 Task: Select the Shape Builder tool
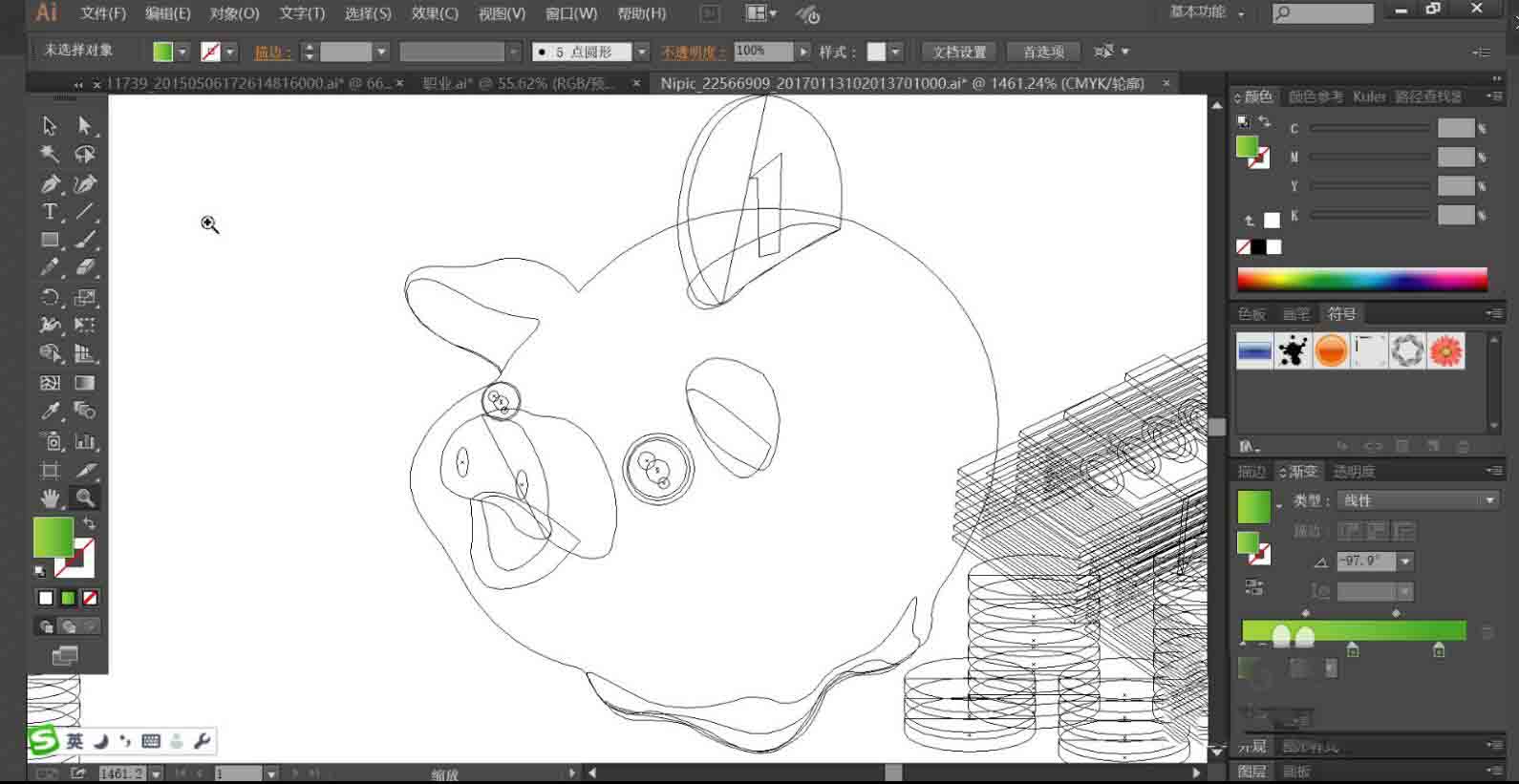[50, 354]
